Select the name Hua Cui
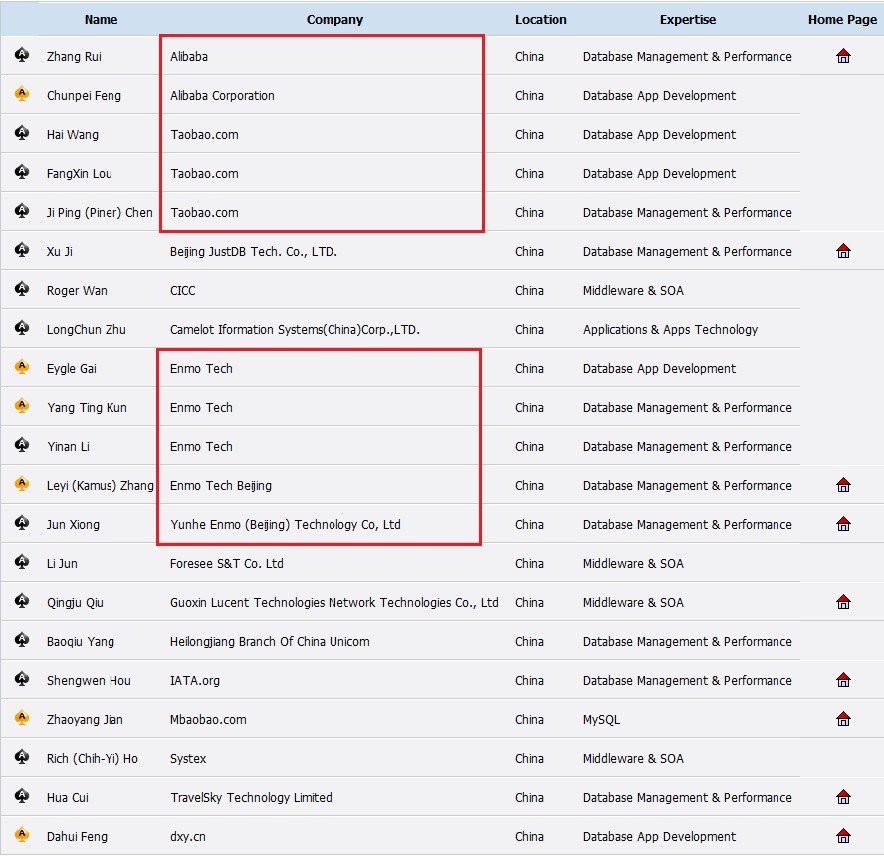The image size is (884, 857). tap(68, 797)
